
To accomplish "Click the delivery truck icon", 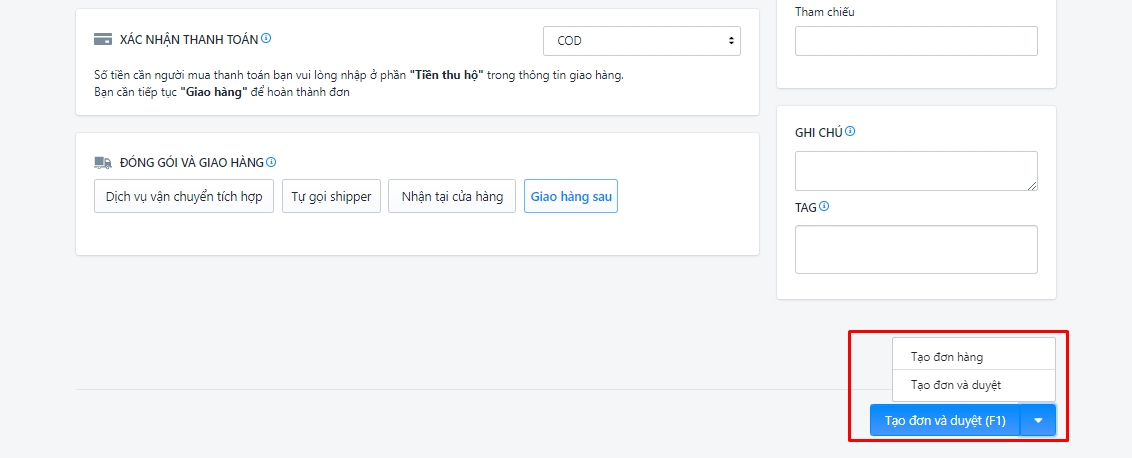I will point(102,162).
